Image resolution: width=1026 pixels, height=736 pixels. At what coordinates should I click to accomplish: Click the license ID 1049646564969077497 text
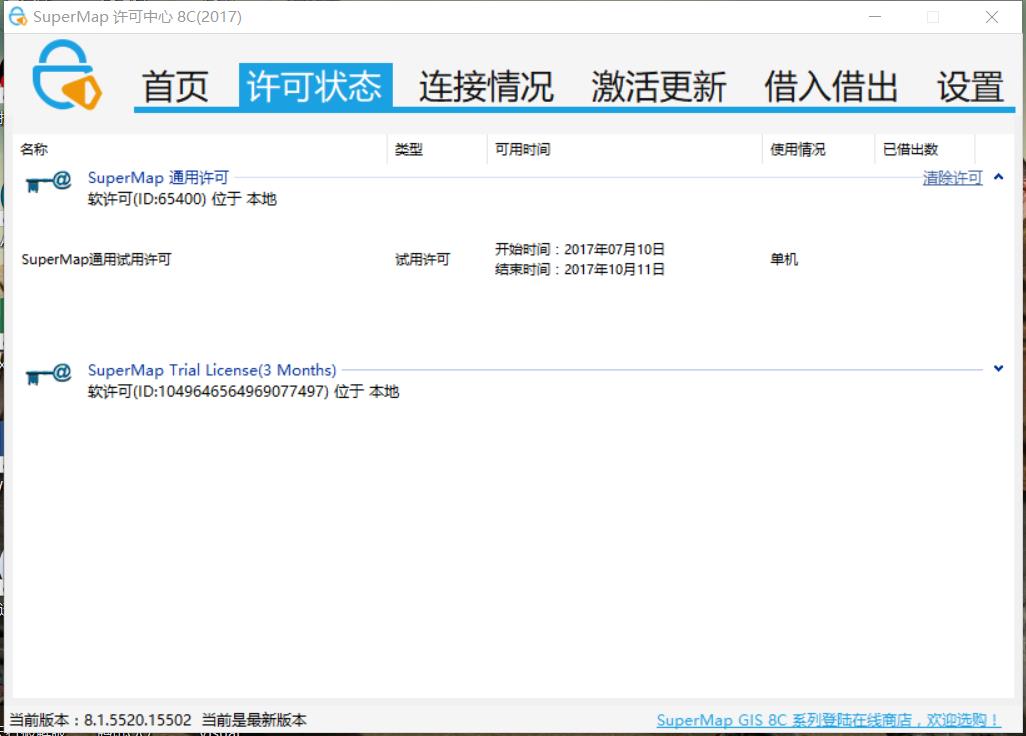click(241, 391)
